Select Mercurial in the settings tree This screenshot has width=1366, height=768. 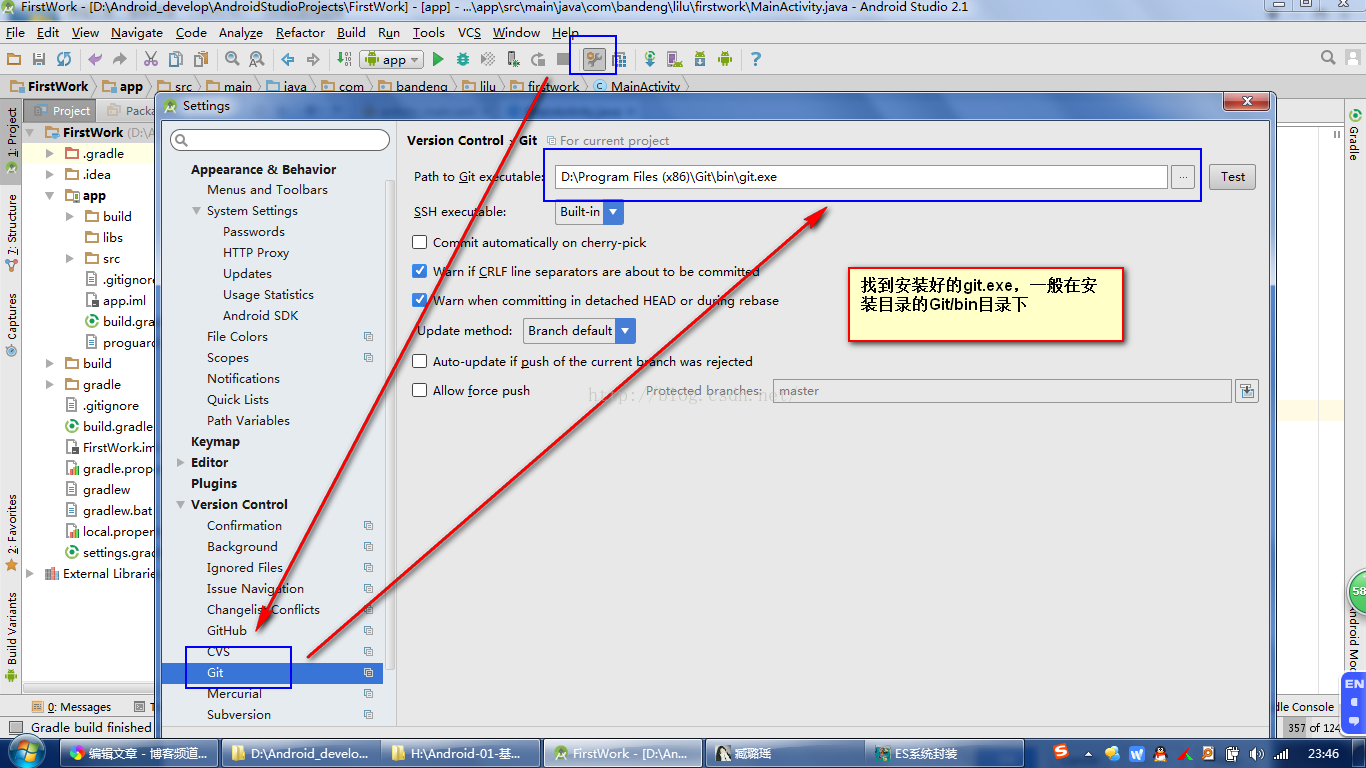(234, 694)
